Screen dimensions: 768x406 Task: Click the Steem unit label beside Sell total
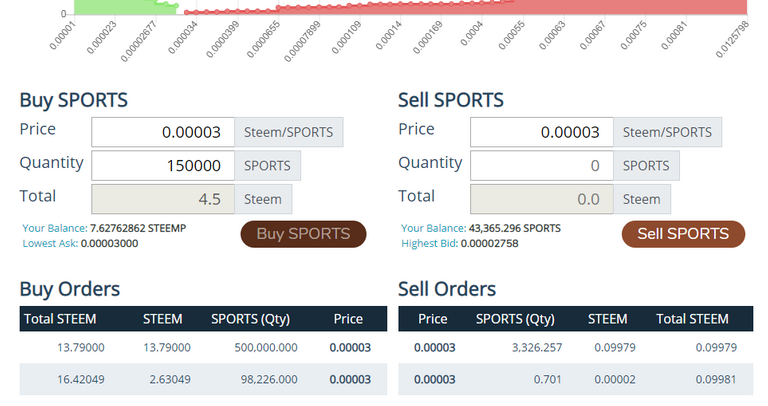[642, 199]
